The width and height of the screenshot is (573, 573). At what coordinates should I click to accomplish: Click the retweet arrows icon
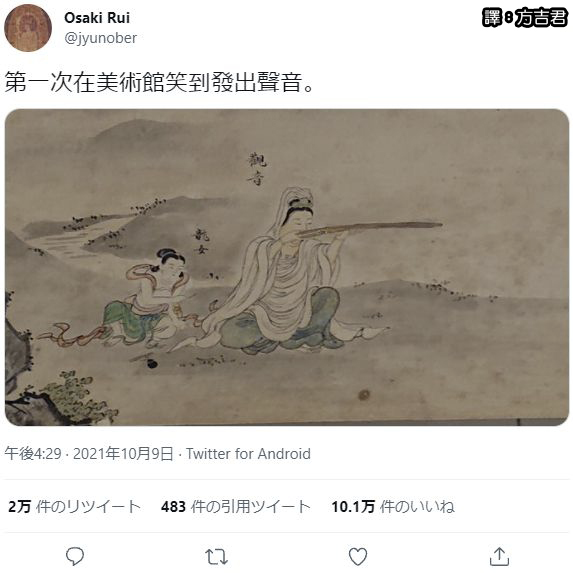coord(216,557)
